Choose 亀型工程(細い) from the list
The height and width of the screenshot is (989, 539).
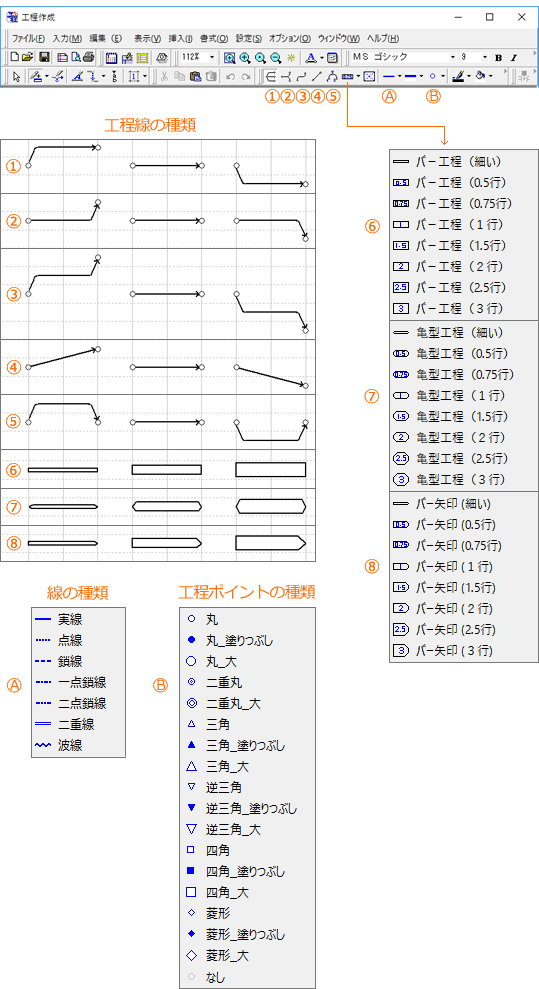click(x=449, y=332)
